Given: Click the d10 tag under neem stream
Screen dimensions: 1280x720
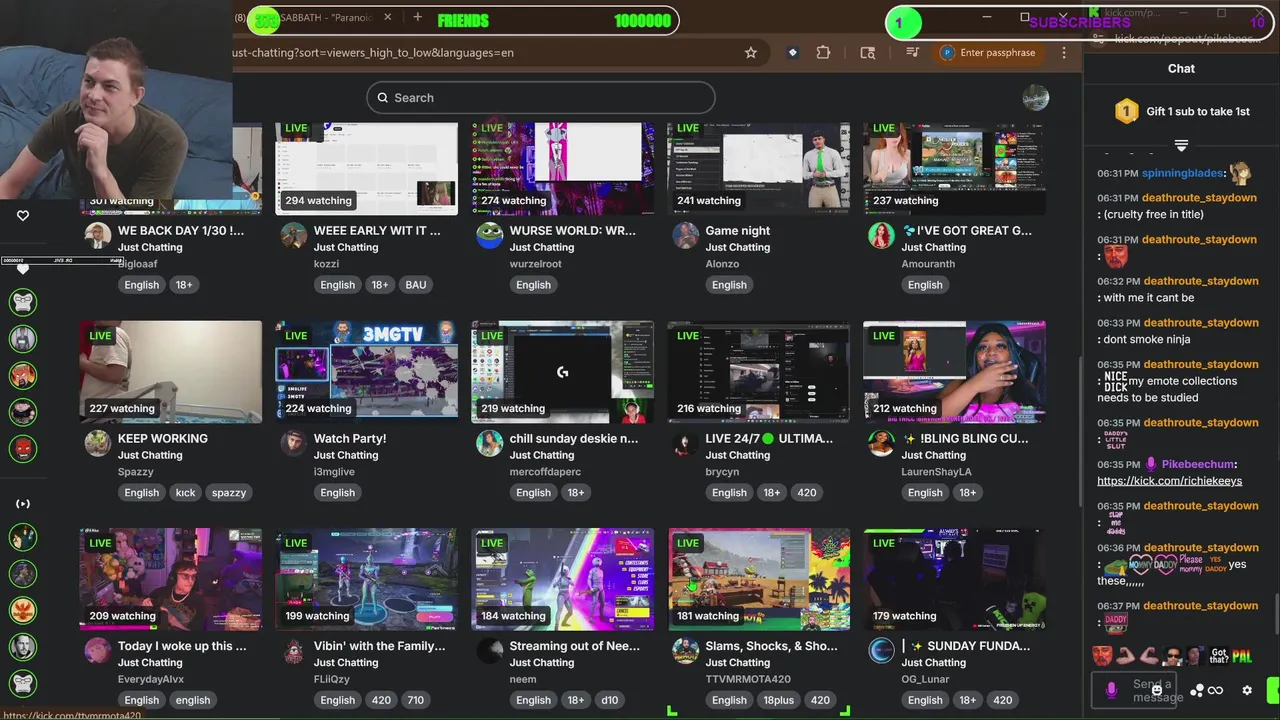Looking at the screenshot, I should [x=610, y=701].
